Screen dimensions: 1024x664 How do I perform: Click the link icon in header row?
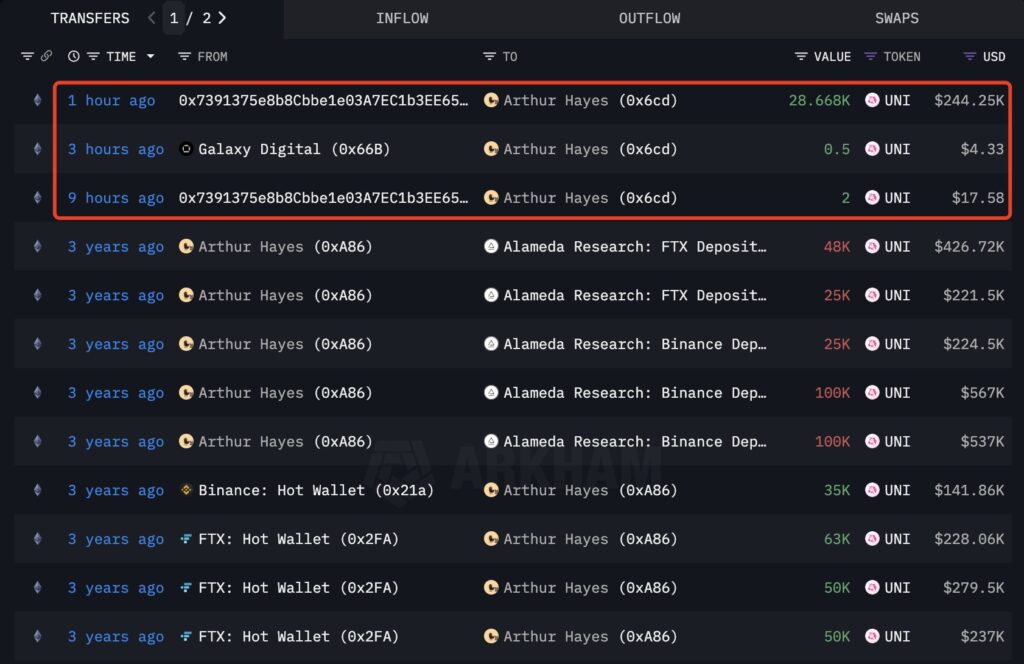tap(46, 57)
